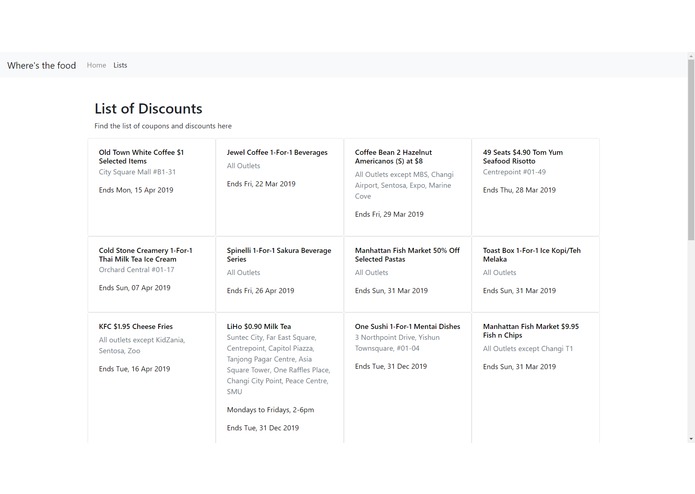Open Spinelli 1-For-1 Sakura Beverage Series title
Screen dimensions: 695x494
[279, 255]
